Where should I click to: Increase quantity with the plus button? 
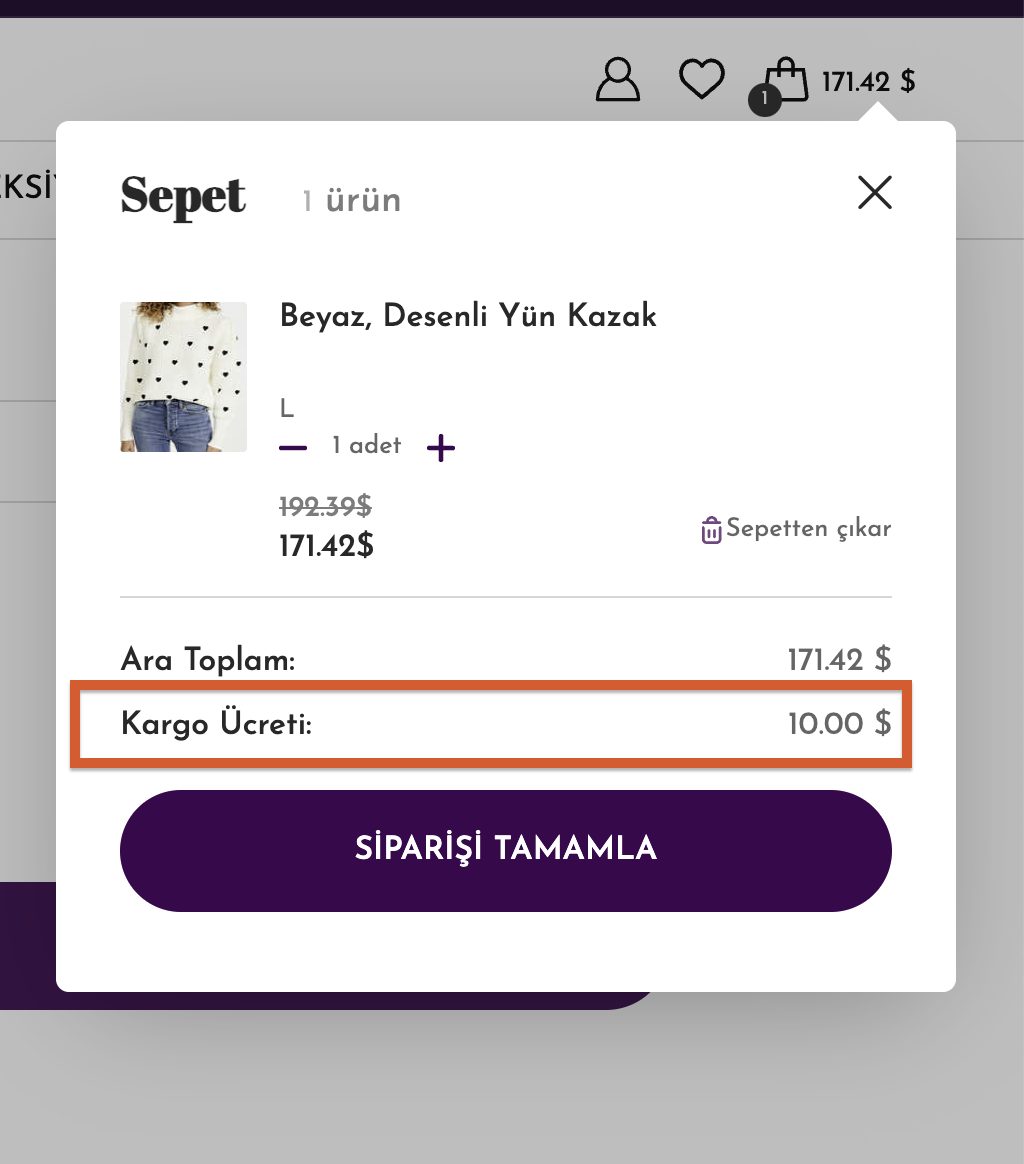[440, 447]
